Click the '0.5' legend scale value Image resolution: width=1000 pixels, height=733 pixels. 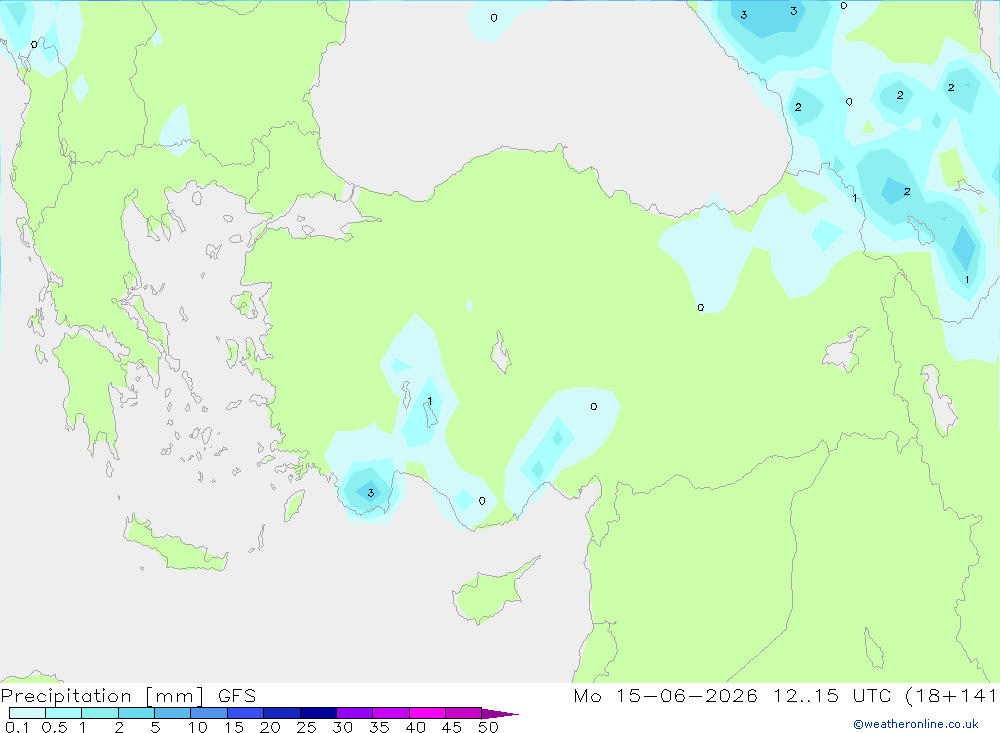[54, 727]
